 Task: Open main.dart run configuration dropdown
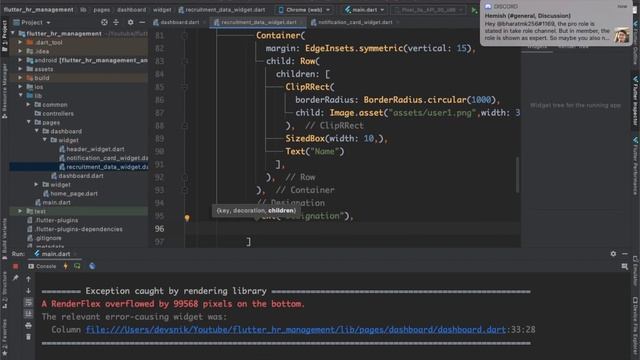(x=364, y=10)
